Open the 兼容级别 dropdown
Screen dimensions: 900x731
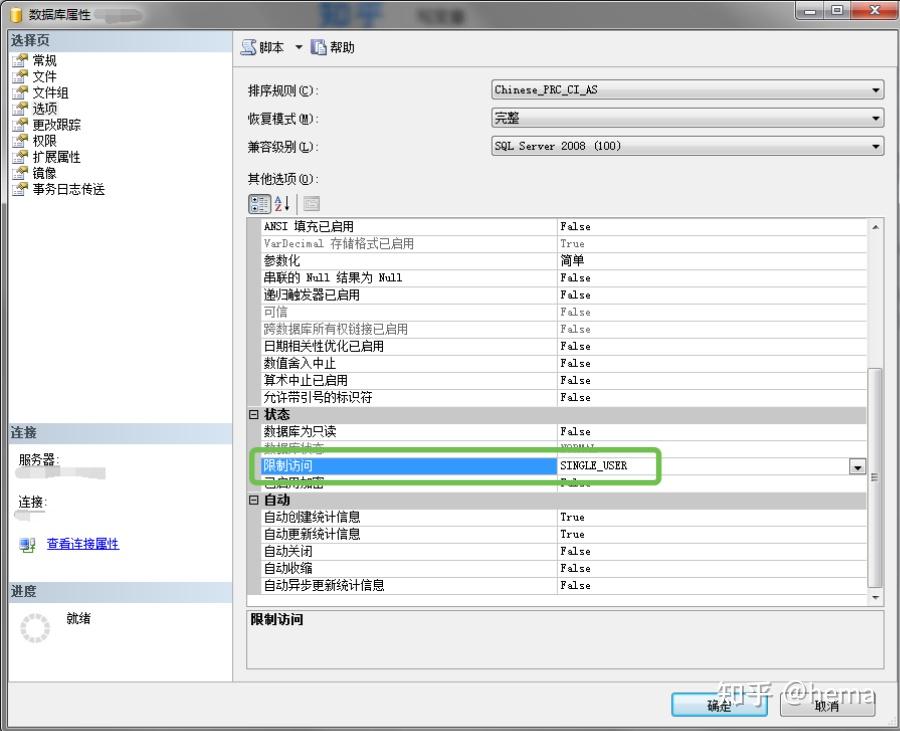point(875,145)
